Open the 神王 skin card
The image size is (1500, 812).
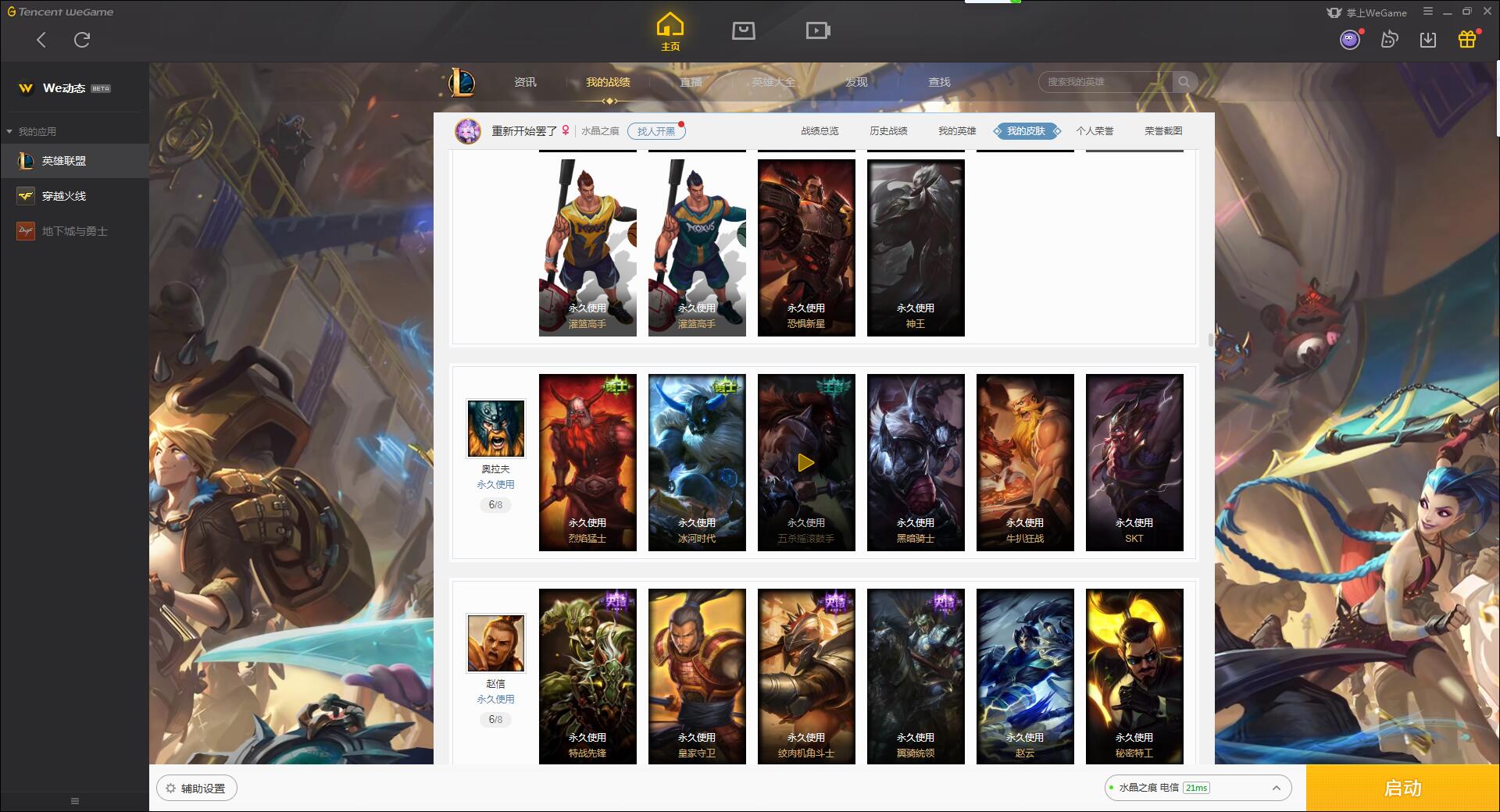click(916, 248)
